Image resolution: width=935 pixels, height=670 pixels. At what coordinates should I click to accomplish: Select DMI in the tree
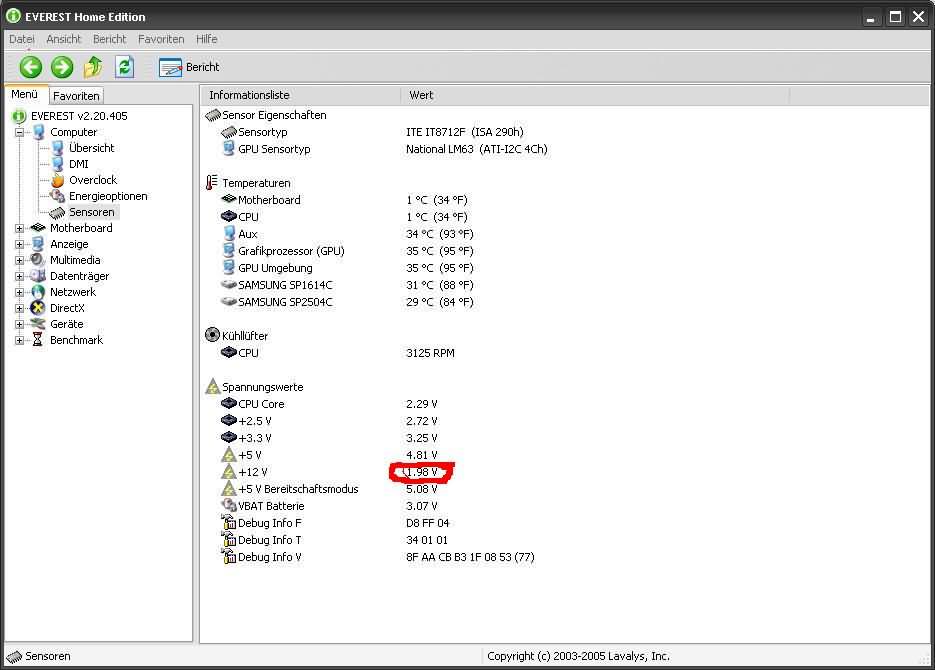click(x=78, y=164)
